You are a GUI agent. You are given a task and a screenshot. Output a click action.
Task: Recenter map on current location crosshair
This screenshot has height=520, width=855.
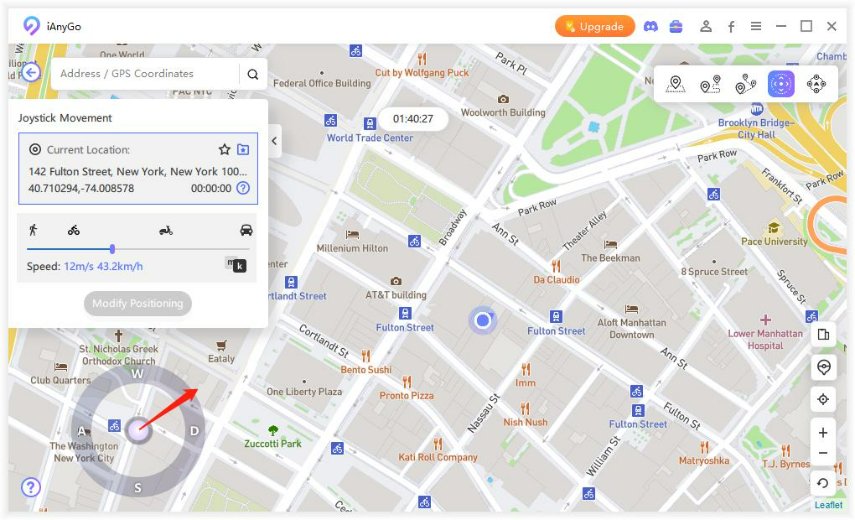coord(823,399)
